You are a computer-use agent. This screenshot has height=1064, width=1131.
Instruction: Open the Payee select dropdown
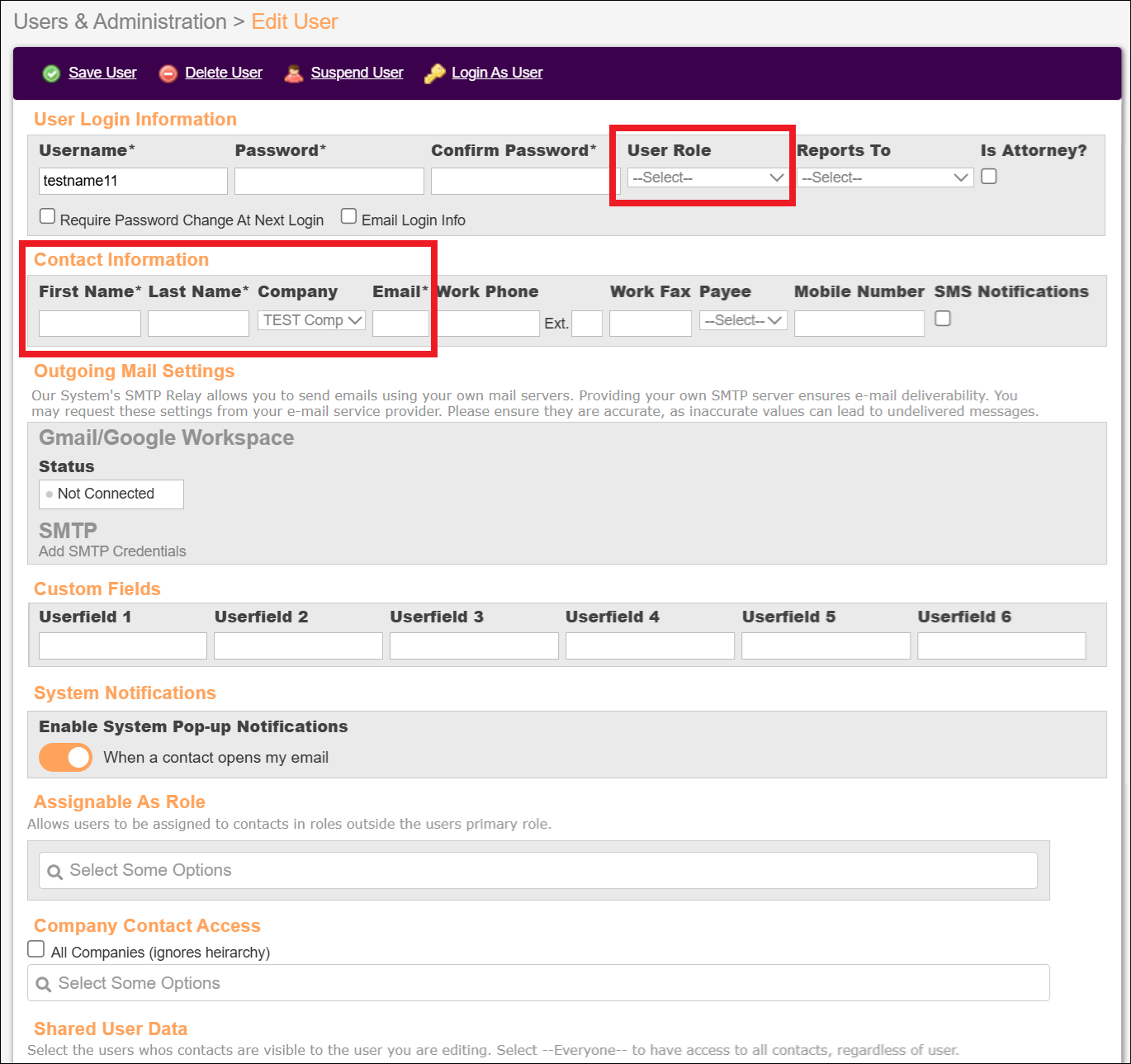[743, 320]
